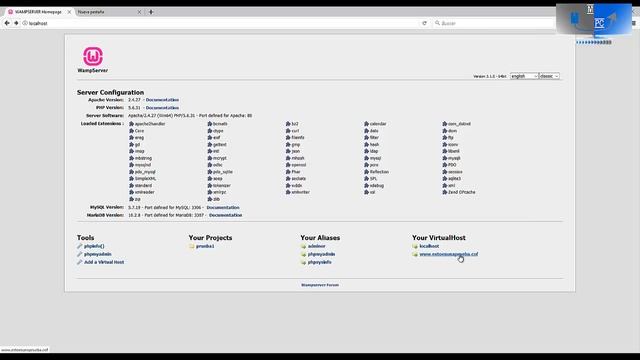This screenshot has width=640, height=360.
Task: Reload page with refresh icon
Action: [x=424, y=23]
